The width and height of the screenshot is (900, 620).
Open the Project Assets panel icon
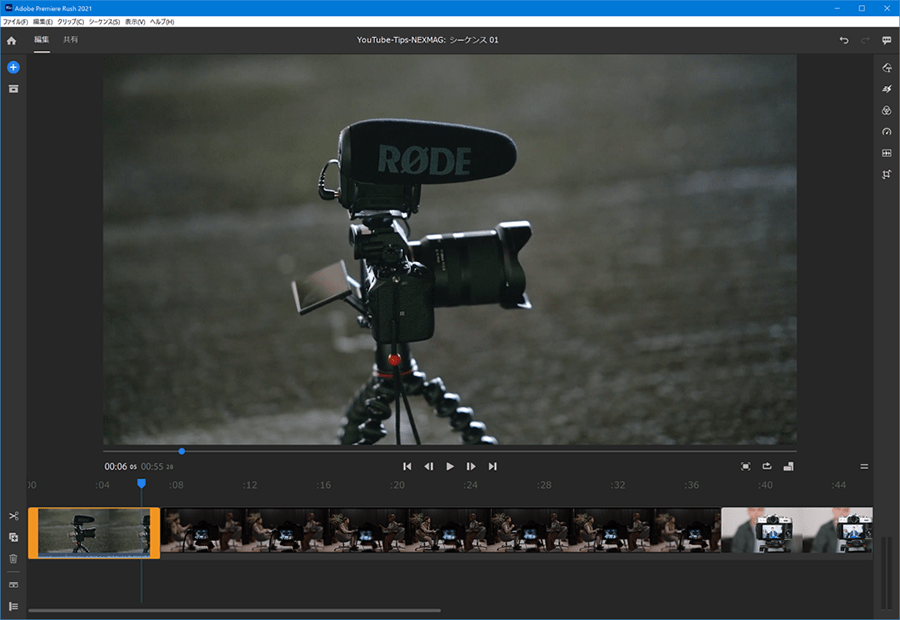click(x=13, y=89)
